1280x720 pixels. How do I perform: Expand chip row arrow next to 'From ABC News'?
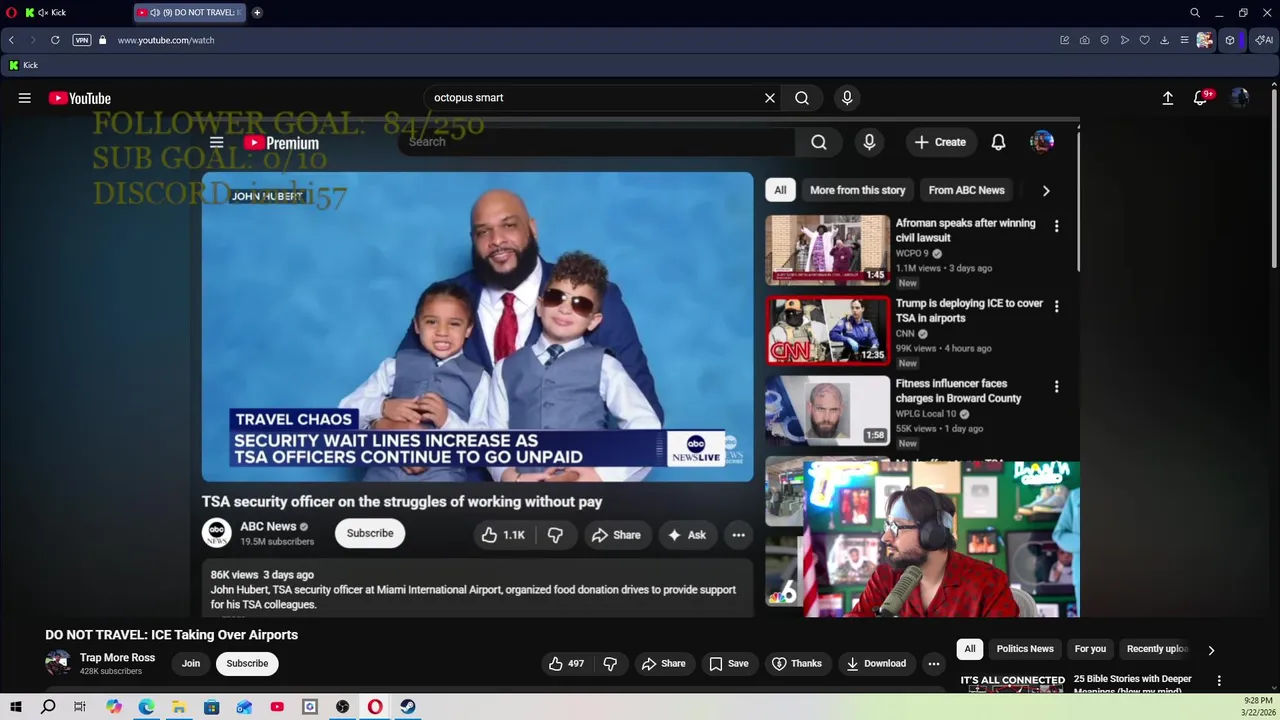[x=1046, y=191]
